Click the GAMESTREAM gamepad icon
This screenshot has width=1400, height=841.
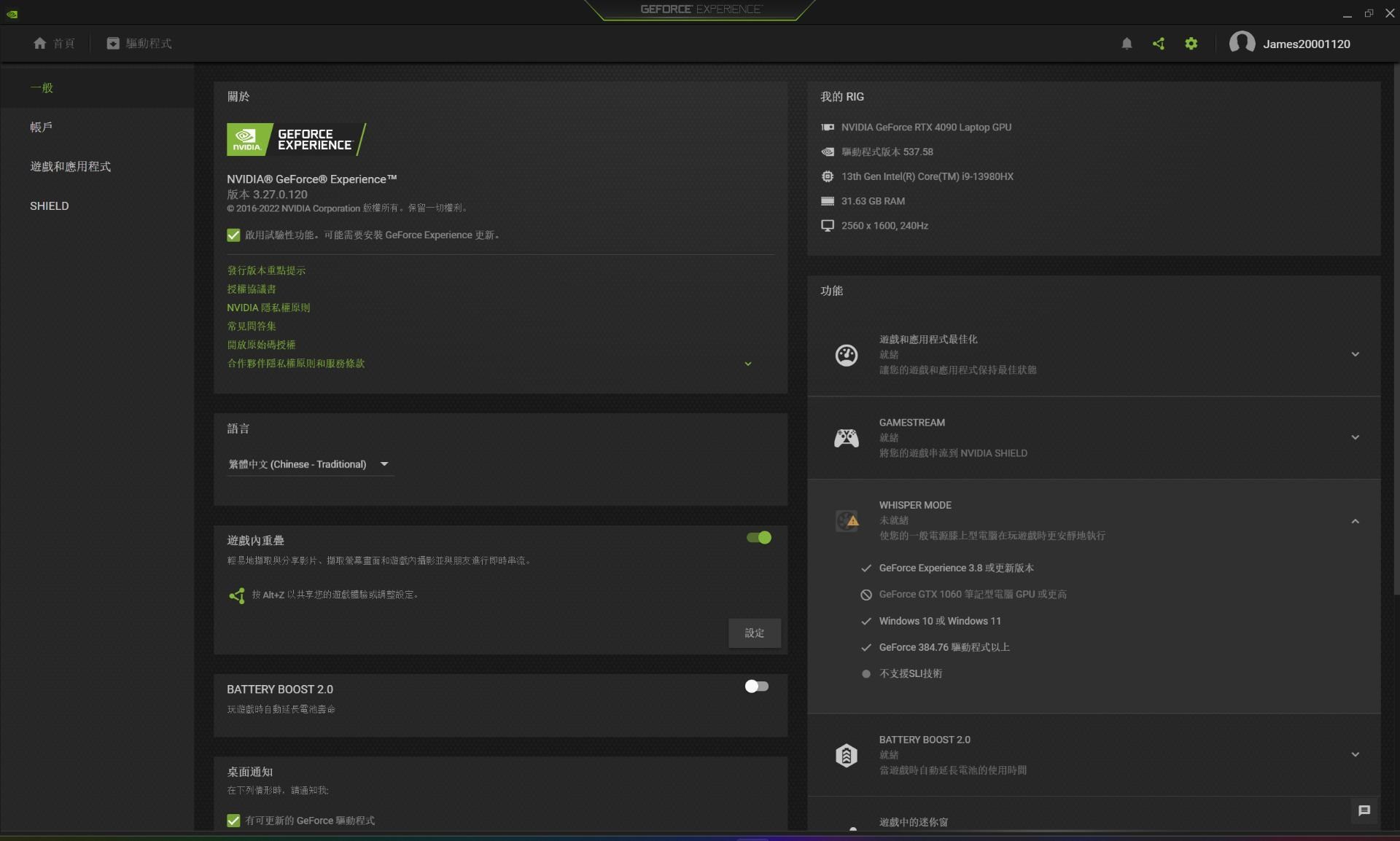(x=847, y=438)
